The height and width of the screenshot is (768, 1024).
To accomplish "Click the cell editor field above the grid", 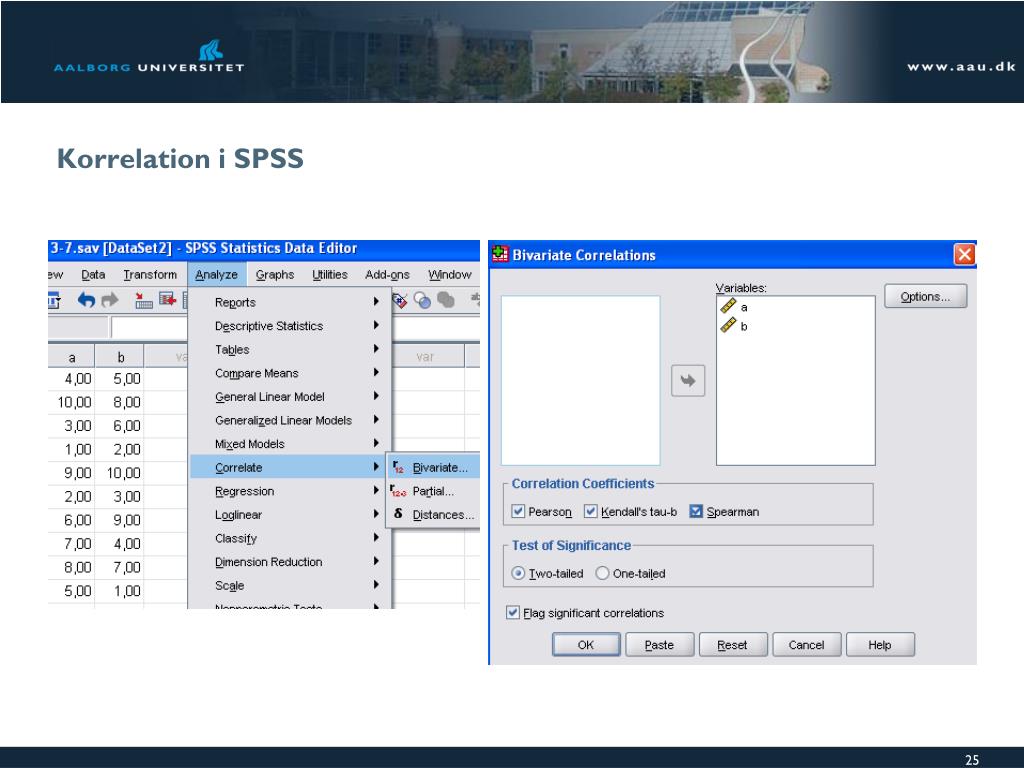I will click(150, 327).
